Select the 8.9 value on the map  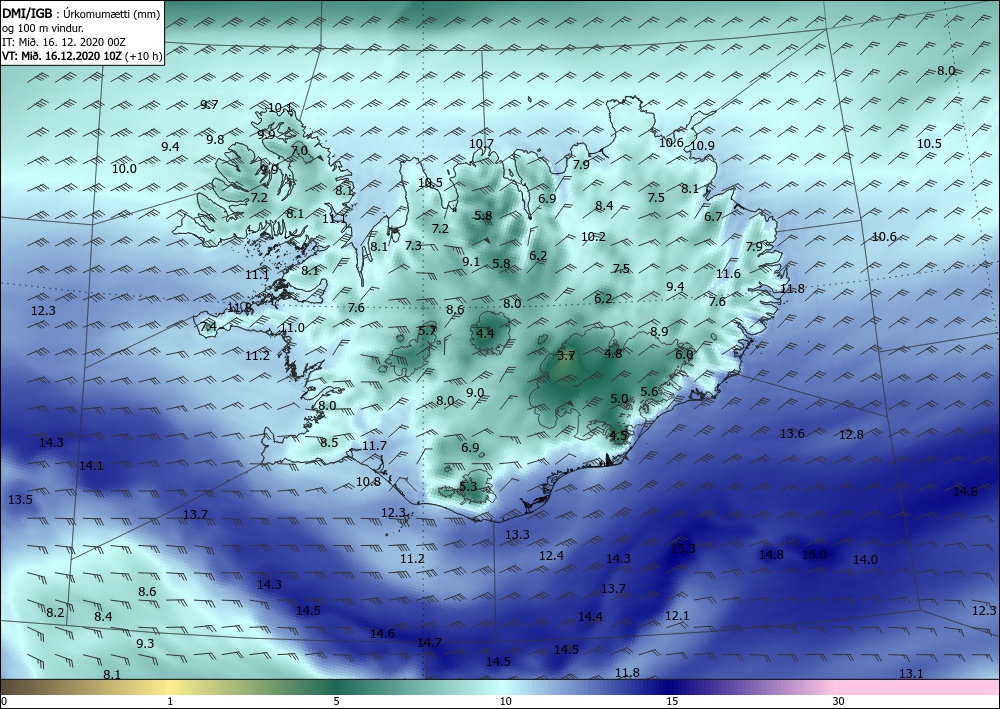coord(659,332)
